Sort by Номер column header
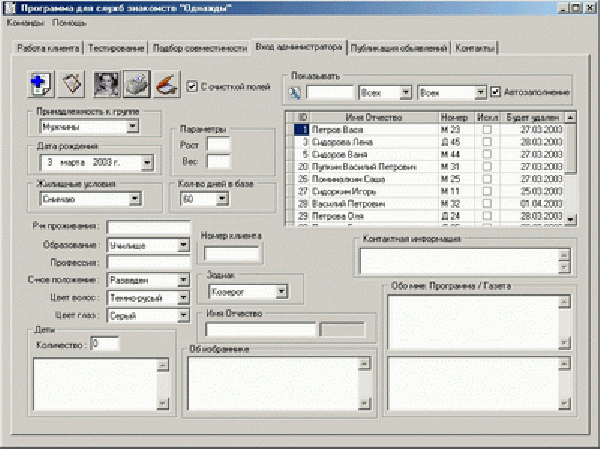 [x=455, y=117]
